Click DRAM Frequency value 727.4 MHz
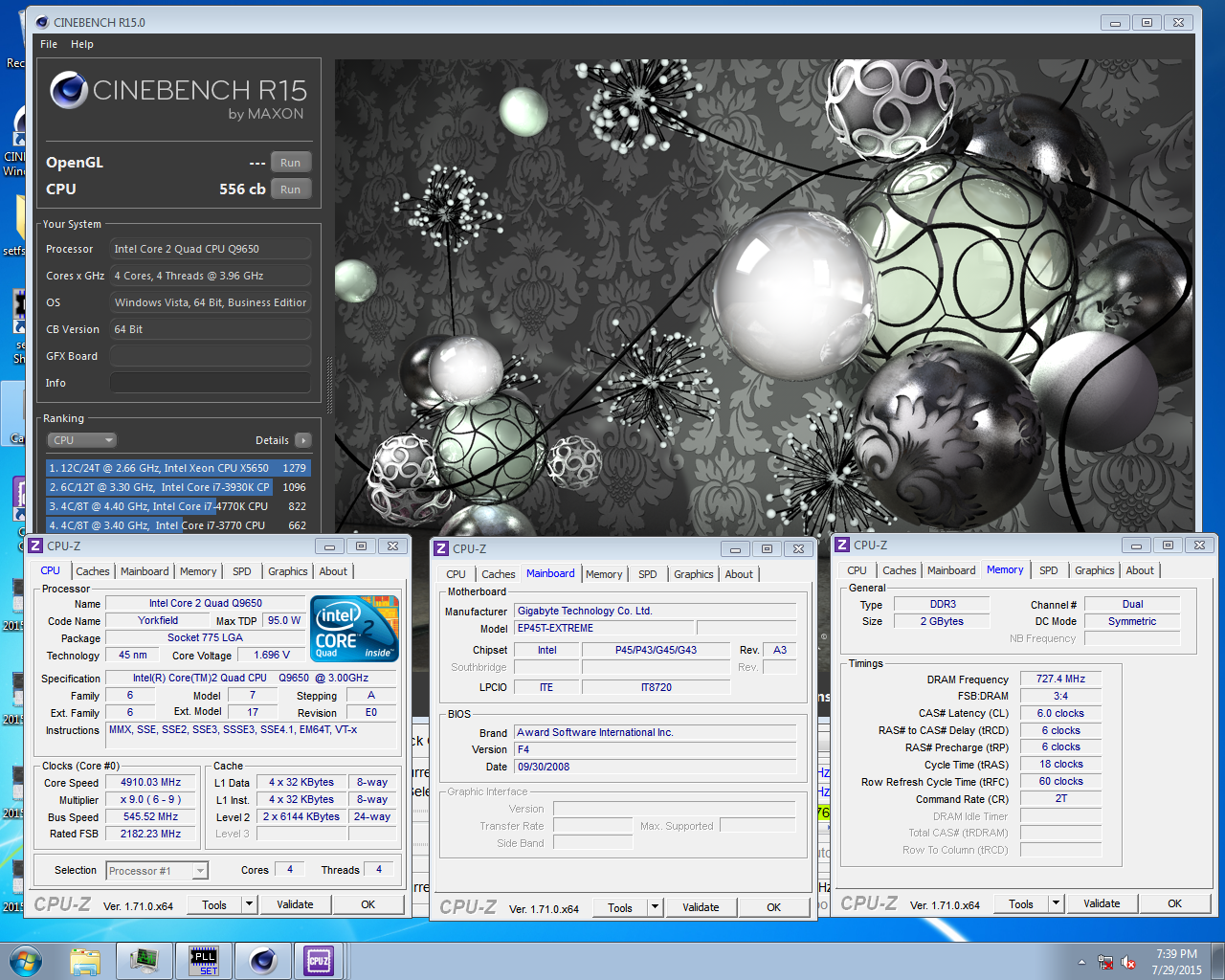Image resolution: width=1225 pixels, height=980 pixels. 1060,679
